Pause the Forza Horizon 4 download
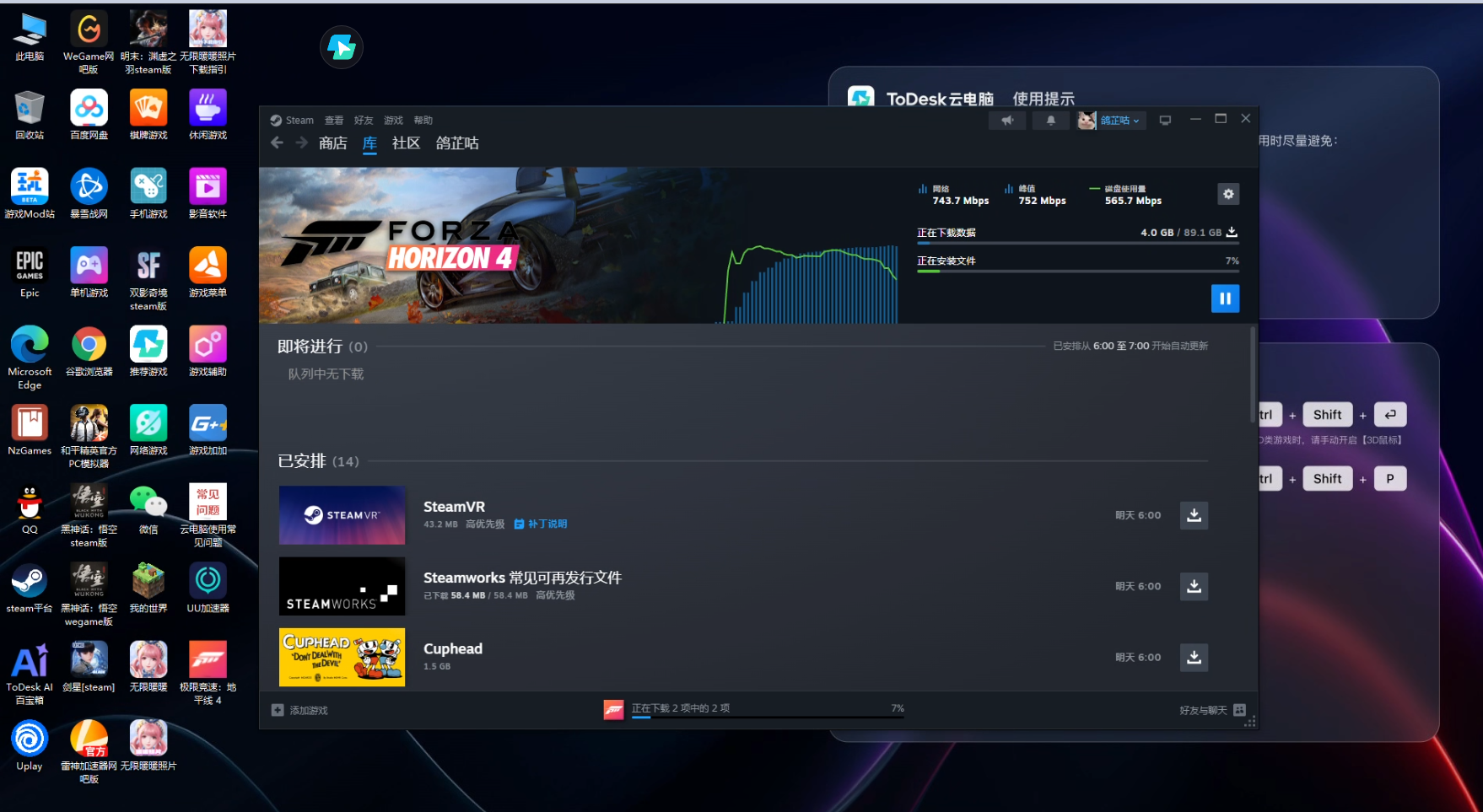Viewport: 1483px width, 812px height. pos(1225,298)
